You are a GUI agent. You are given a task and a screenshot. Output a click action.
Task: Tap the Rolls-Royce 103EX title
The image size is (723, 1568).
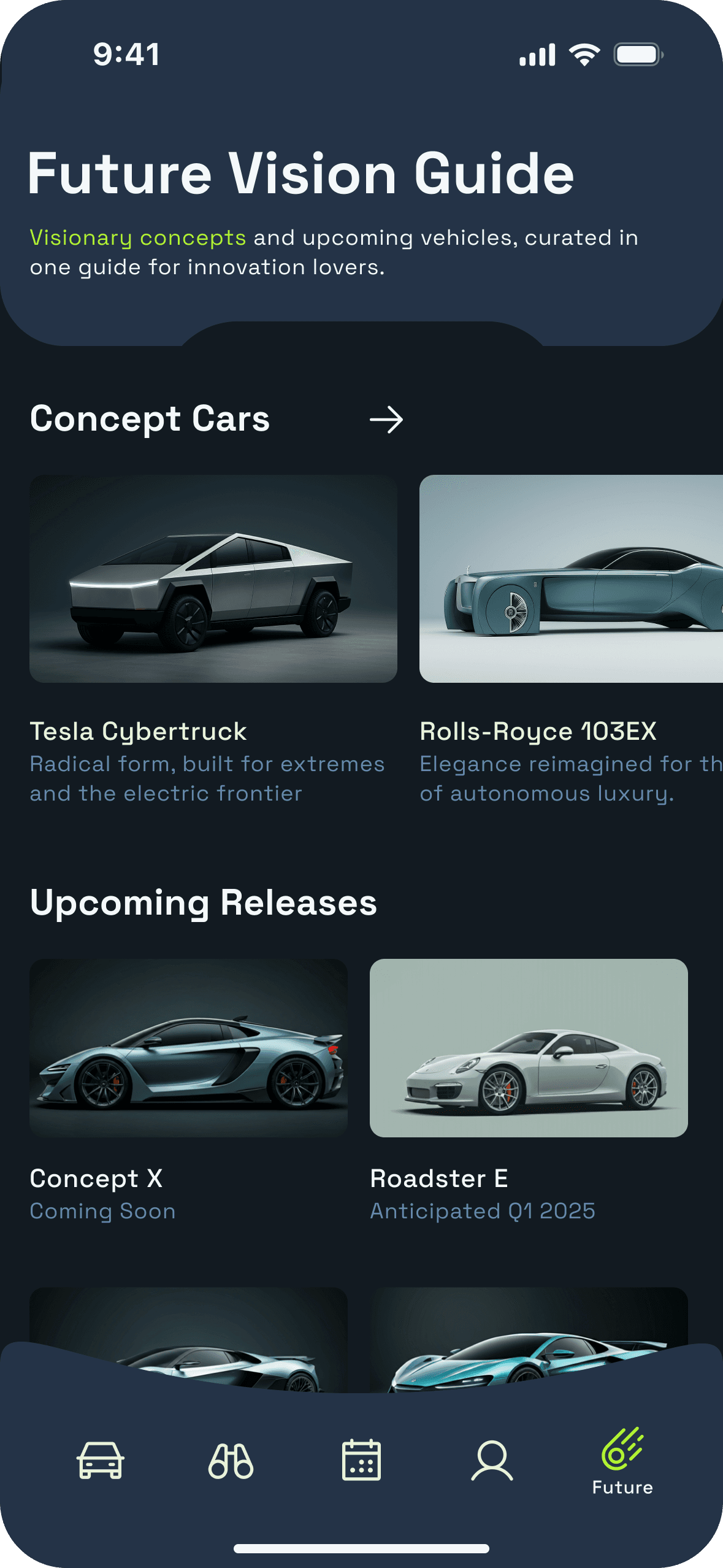pos(538,732)
